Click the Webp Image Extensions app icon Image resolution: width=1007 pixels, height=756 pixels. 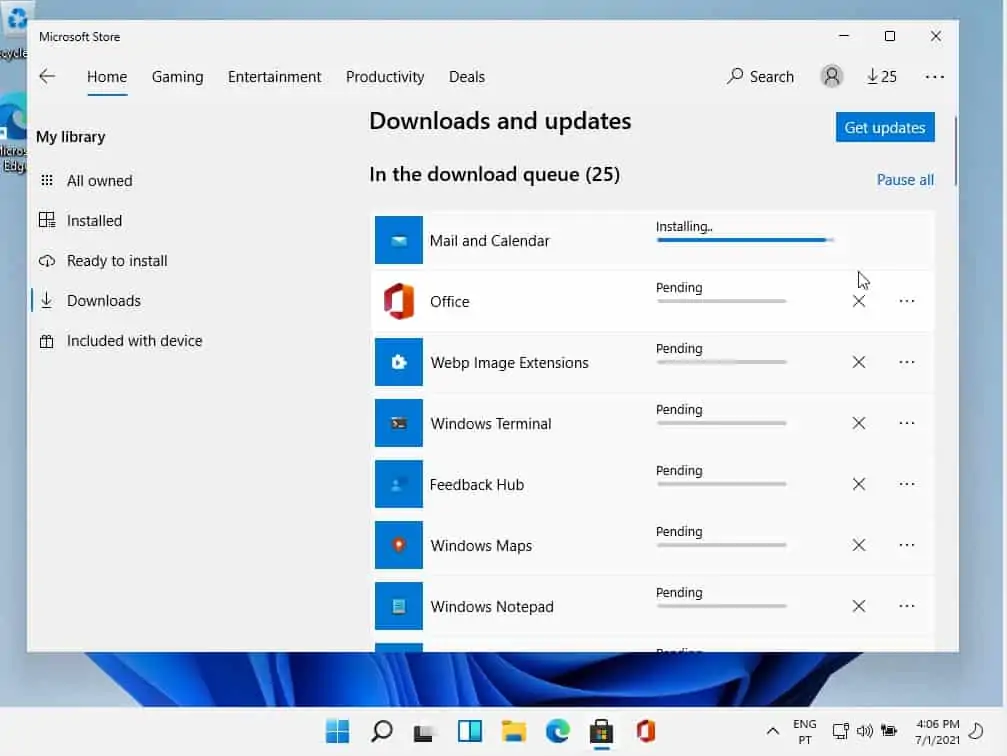399,362
